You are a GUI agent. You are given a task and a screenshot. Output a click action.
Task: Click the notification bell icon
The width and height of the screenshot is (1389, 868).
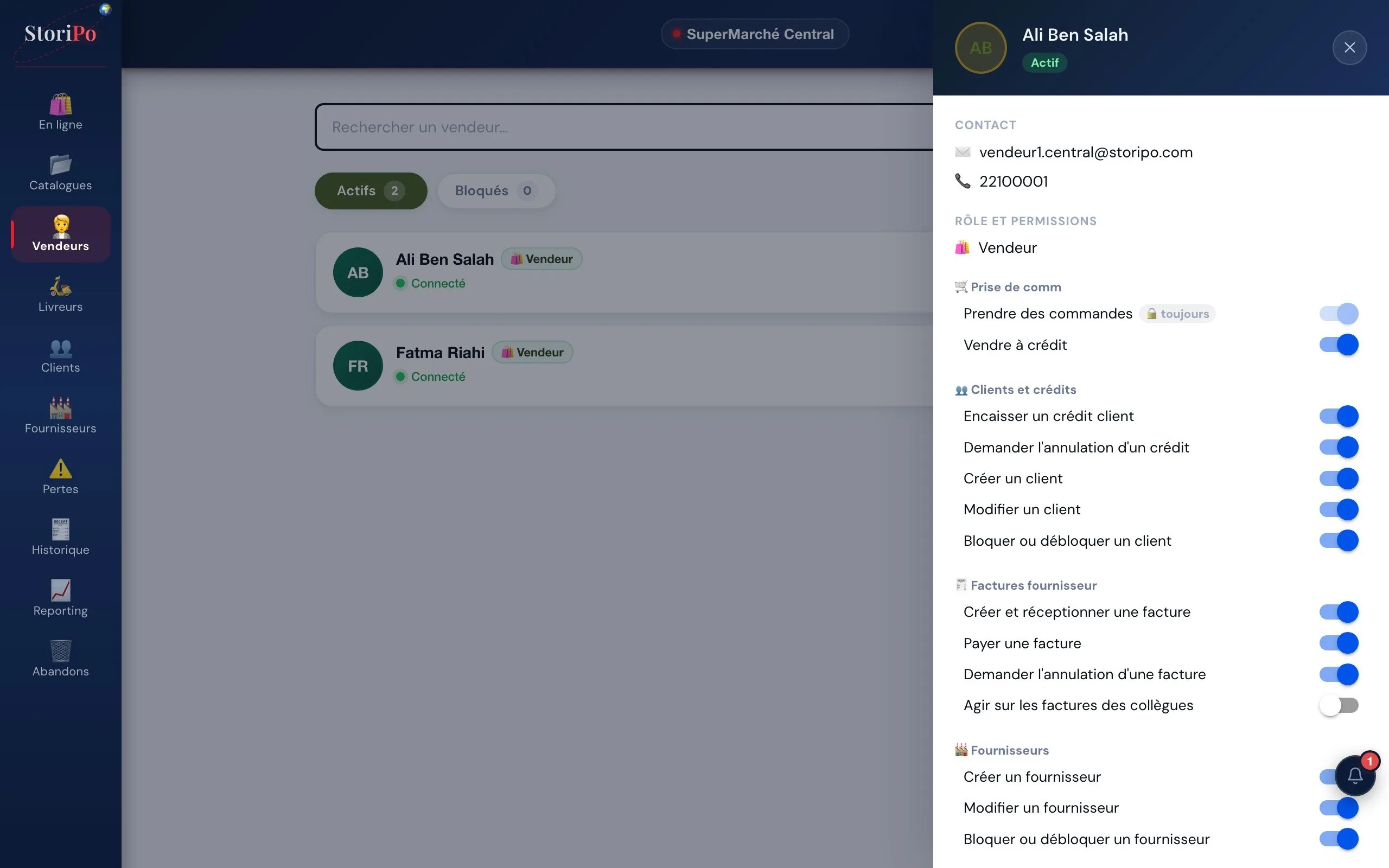coord(1355,776)
